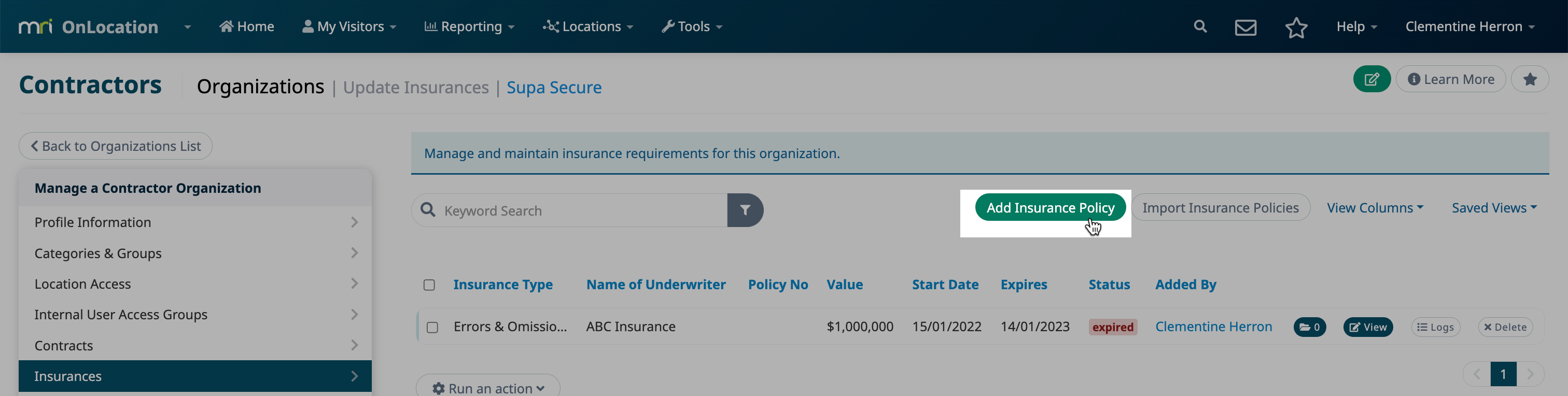Click the green edit pencil button

(x=1371, y=79)
